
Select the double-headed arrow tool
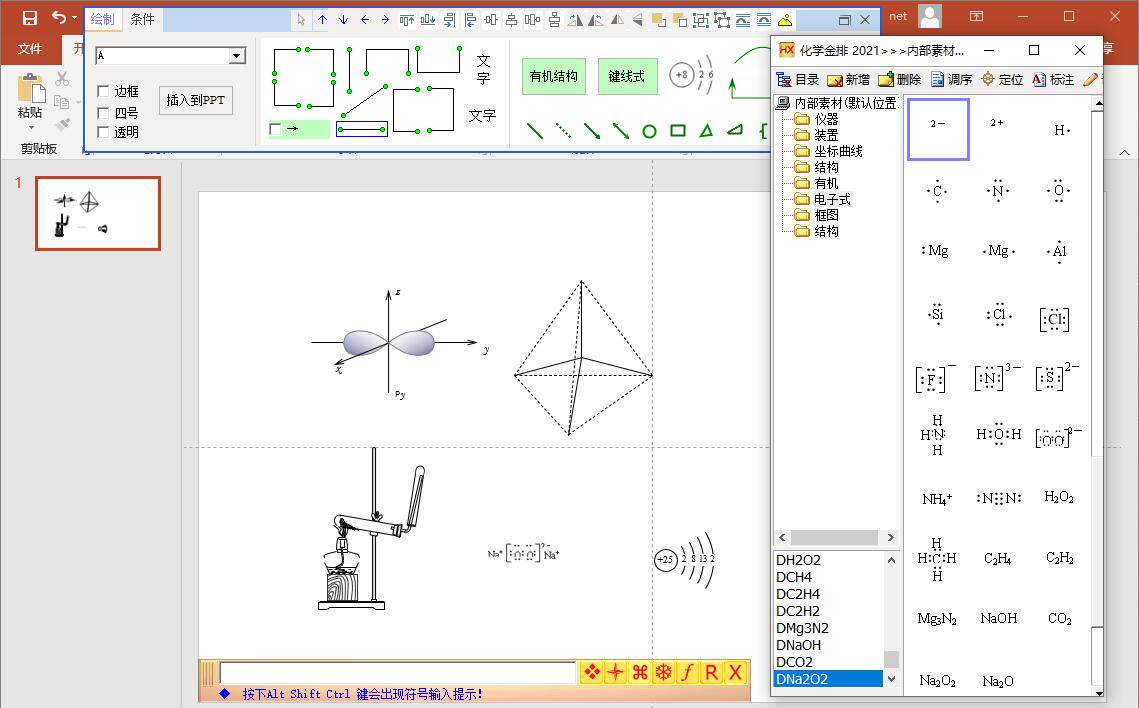(620, 131)
